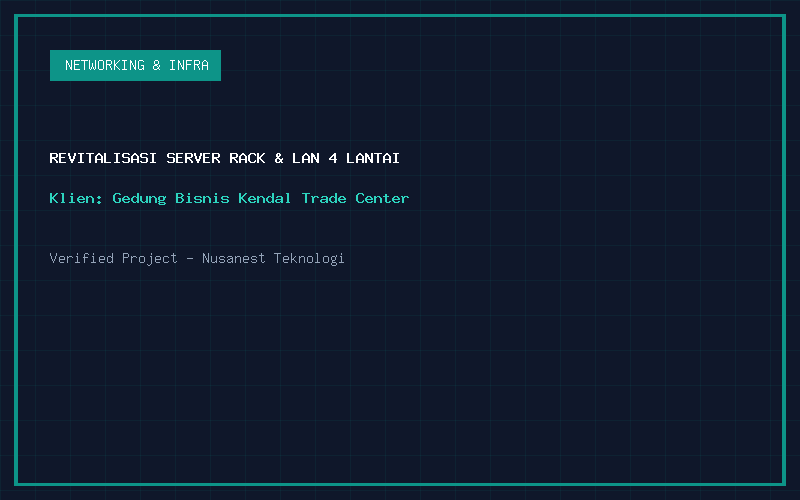Click the NETWORKING & INFRA category badge
Screen dimensions: 800x500
[x=135, y=65]
